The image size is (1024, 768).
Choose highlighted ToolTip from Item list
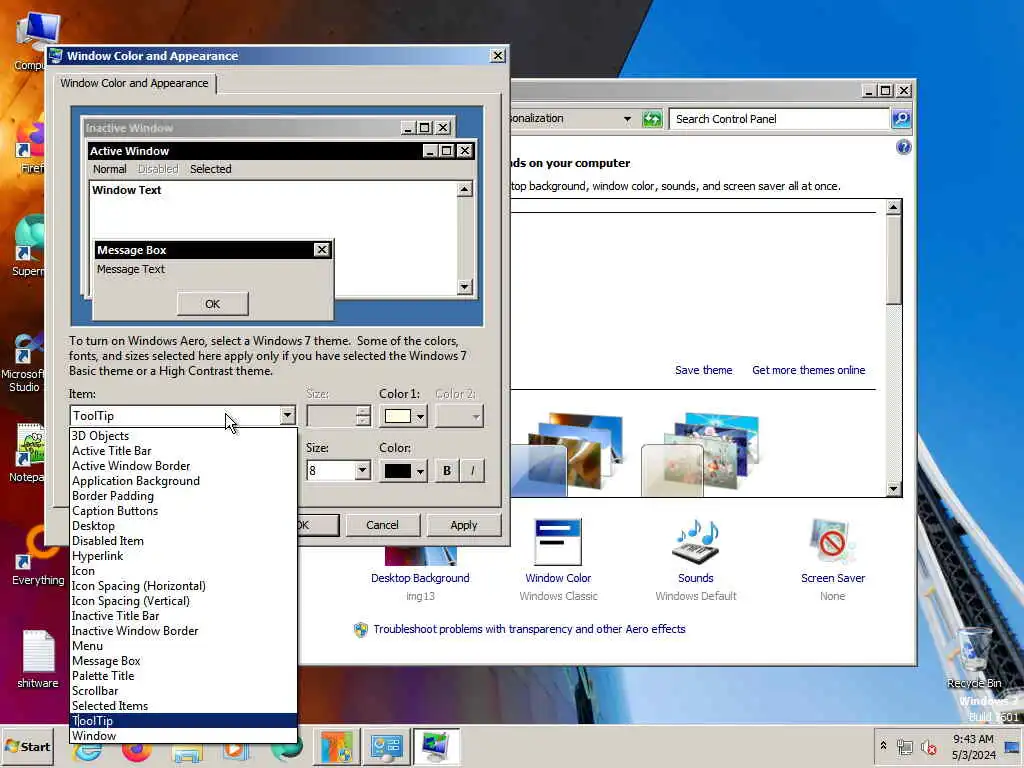pyautogui.click(x=183, y=721)
